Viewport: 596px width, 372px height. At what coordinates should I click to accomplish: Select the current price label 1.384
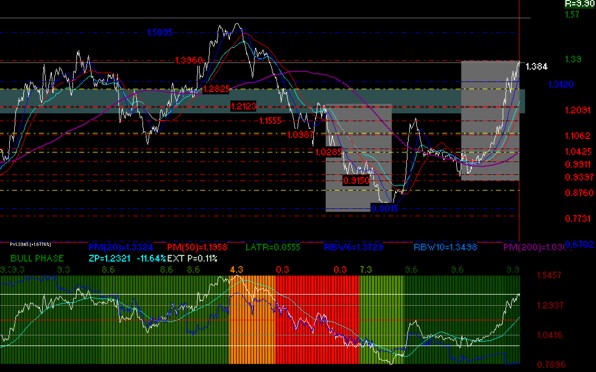tap(536, 67)
